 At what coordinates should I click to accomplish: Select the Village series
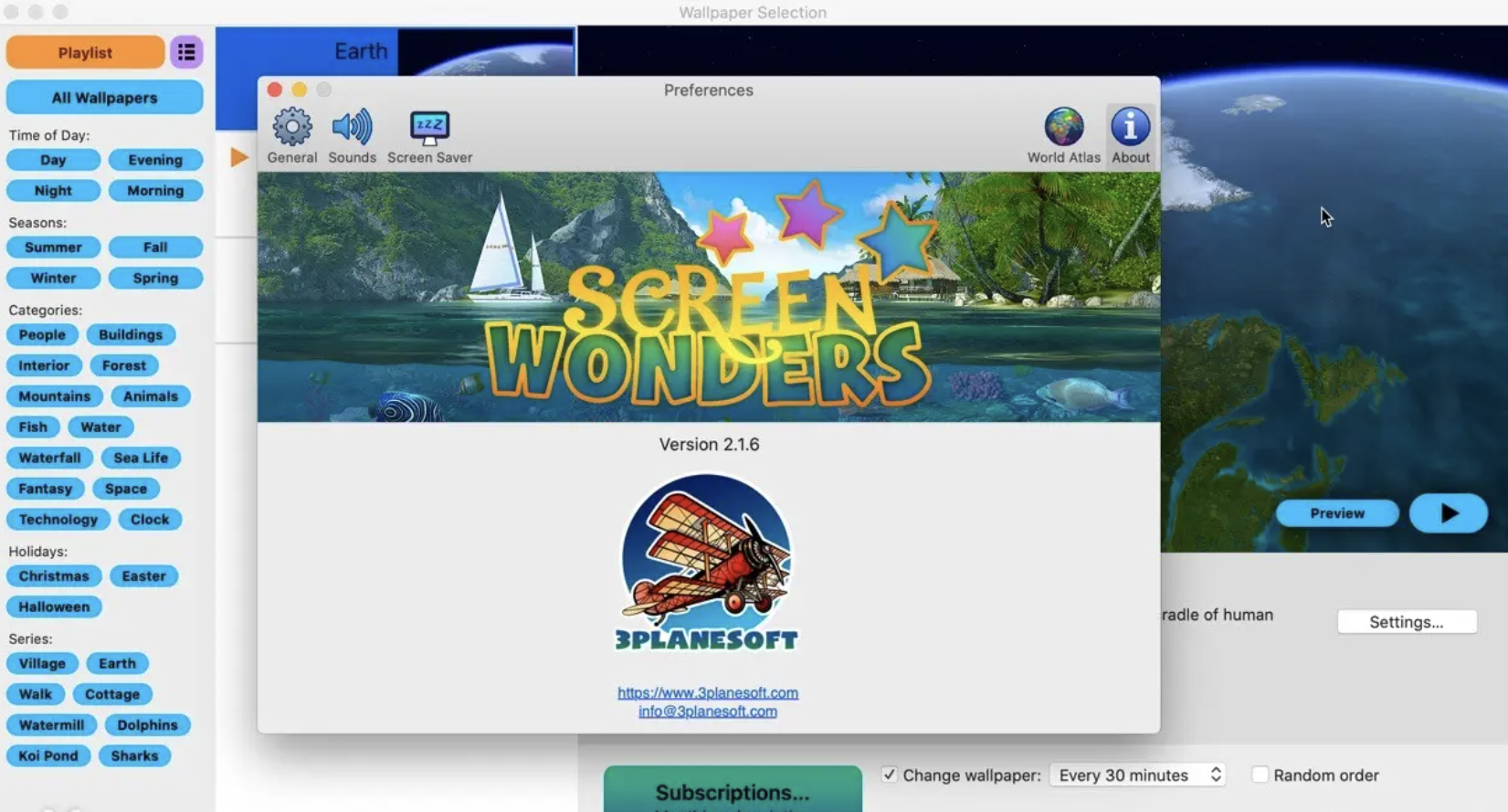tap(42, 664)
